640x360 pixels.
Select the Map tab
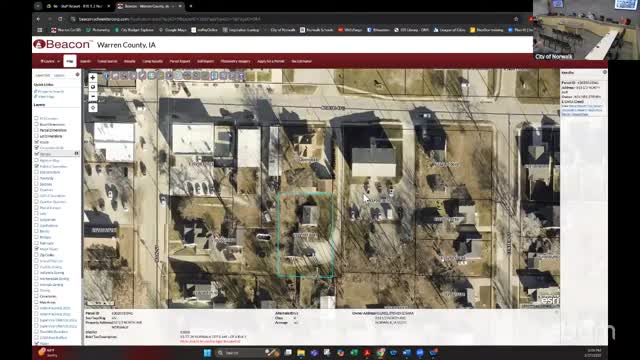70,61
